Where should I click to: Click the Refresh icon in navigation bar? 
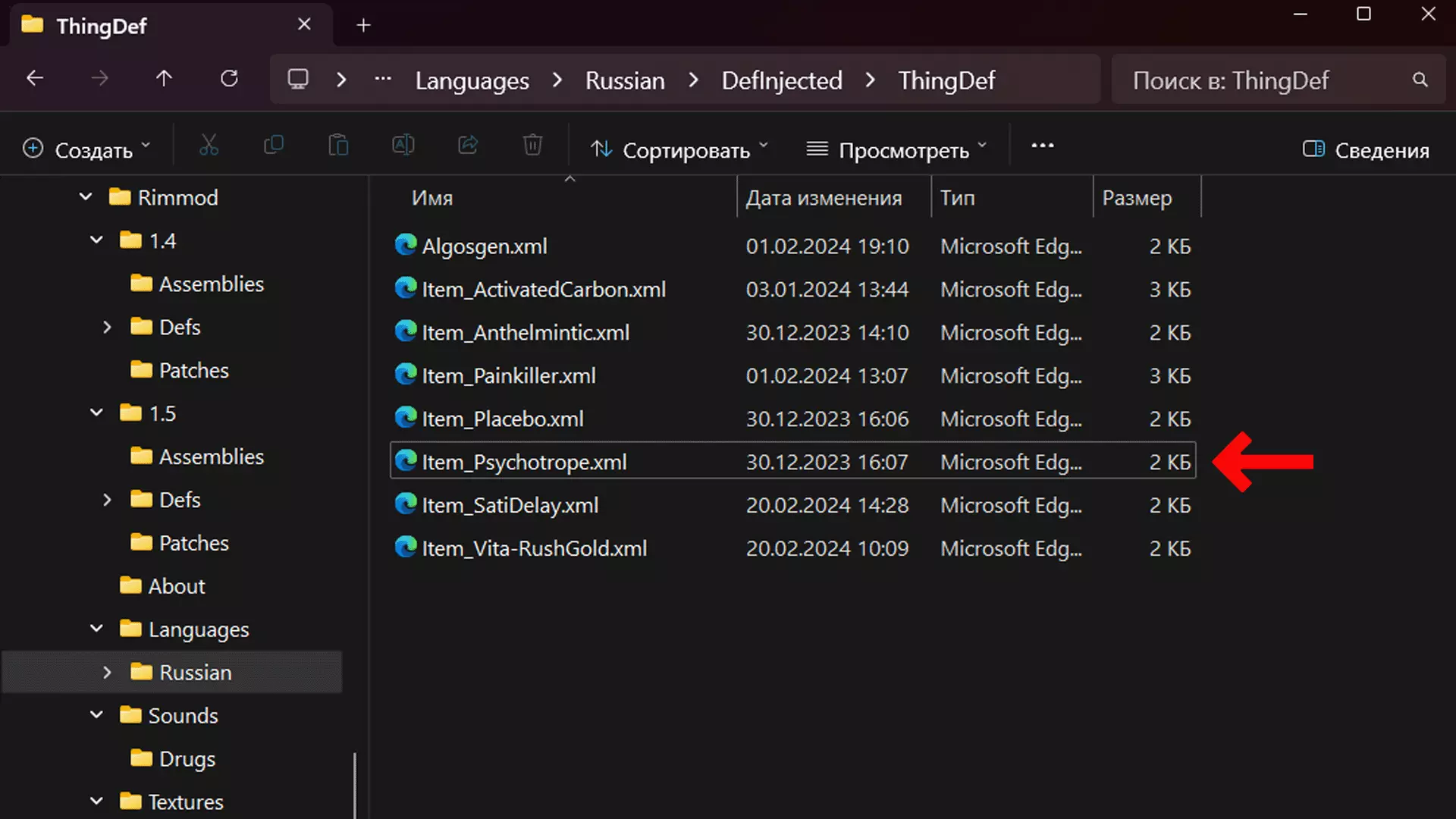tap(229, 79)
